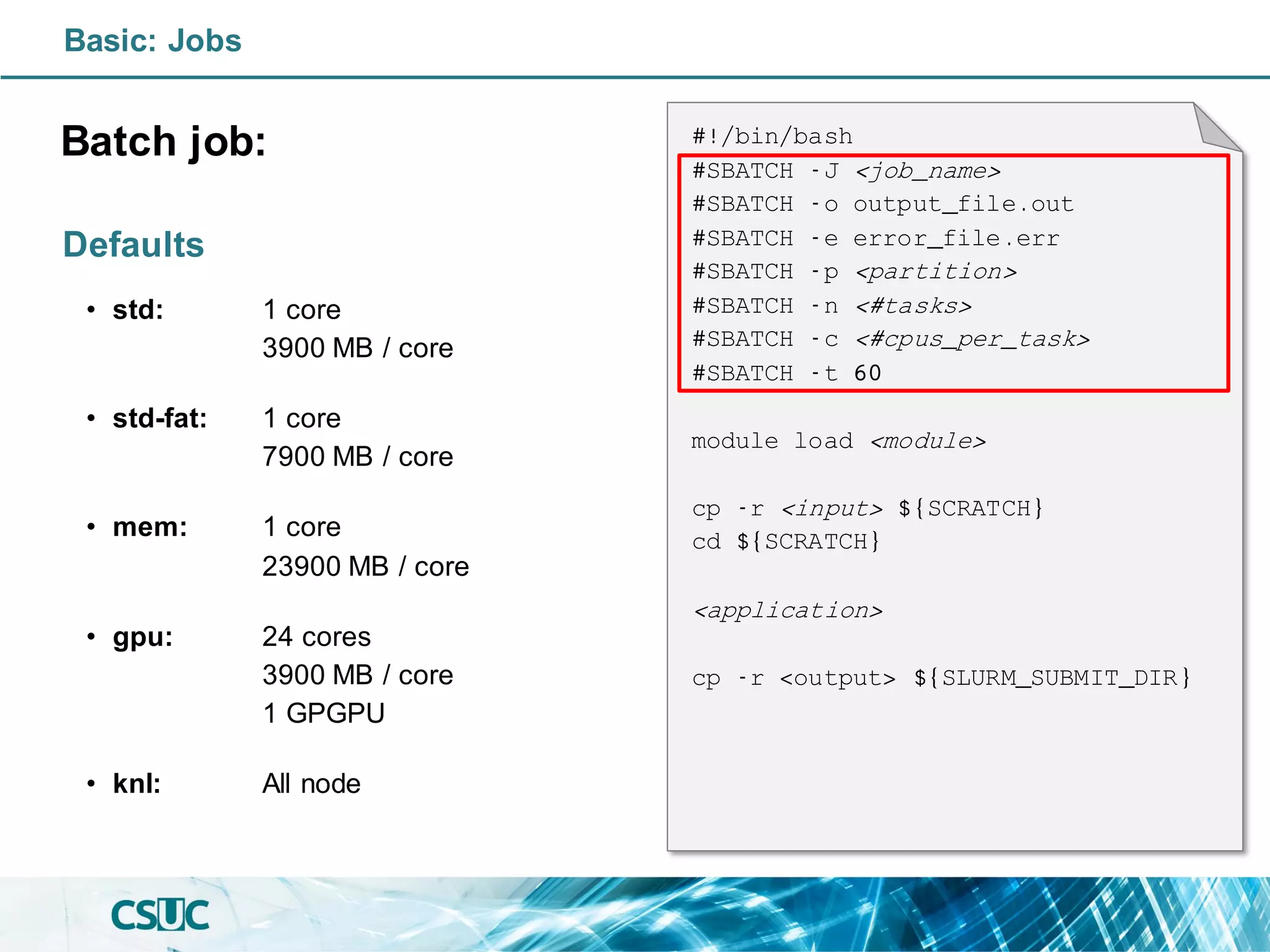Click the '1 GPGPU' text

click(324, 713)
